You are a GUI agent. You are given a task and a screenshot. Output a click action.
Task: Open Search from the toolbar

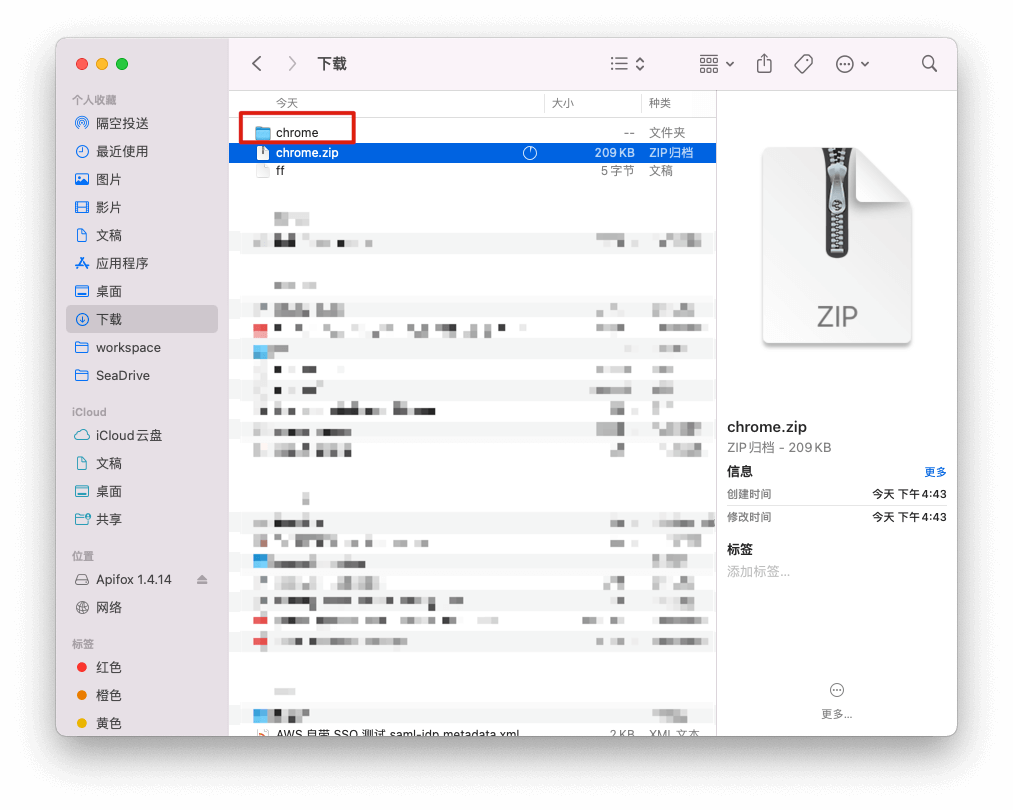(929, 63)
